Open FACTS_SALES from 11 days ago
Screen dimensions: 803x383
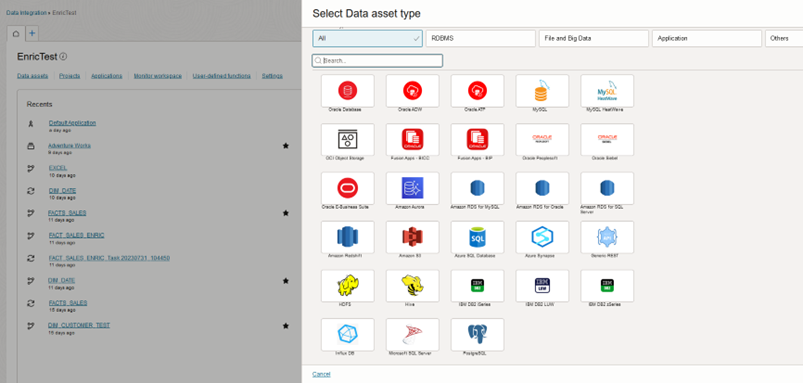[x=67, y=213]
